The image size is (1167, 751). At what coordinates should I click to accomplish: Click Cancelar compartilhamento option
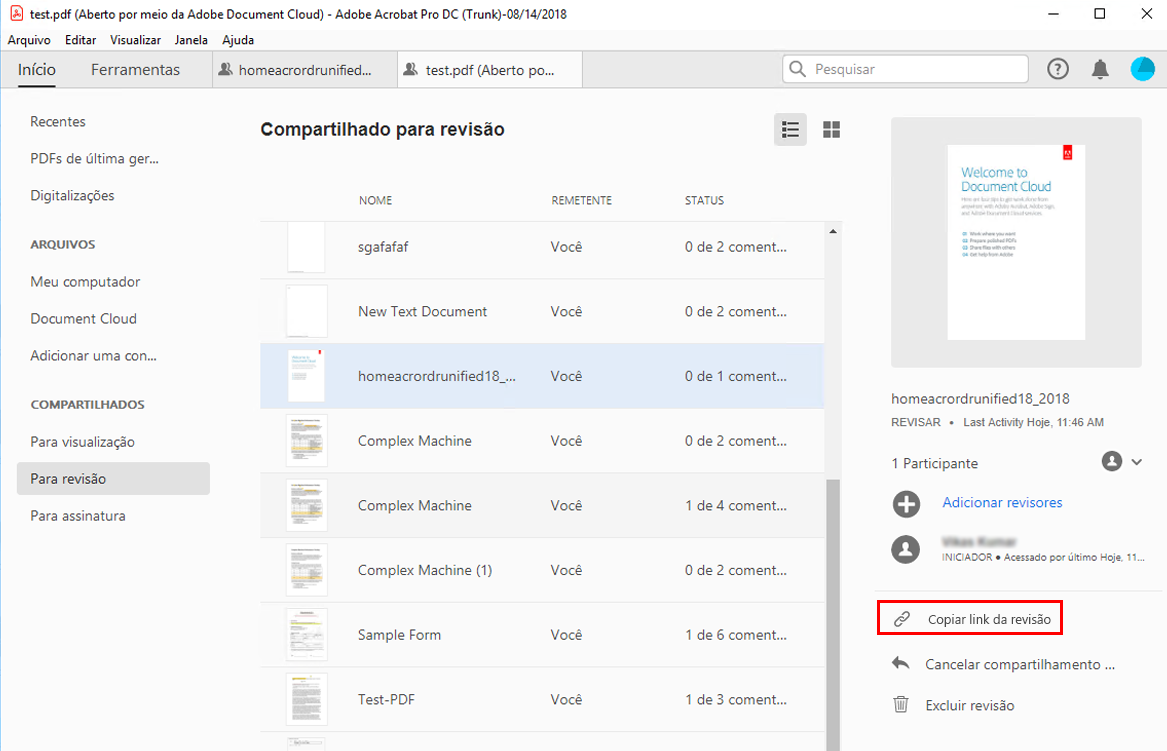pyautogui.click(x=1020, y=665)
